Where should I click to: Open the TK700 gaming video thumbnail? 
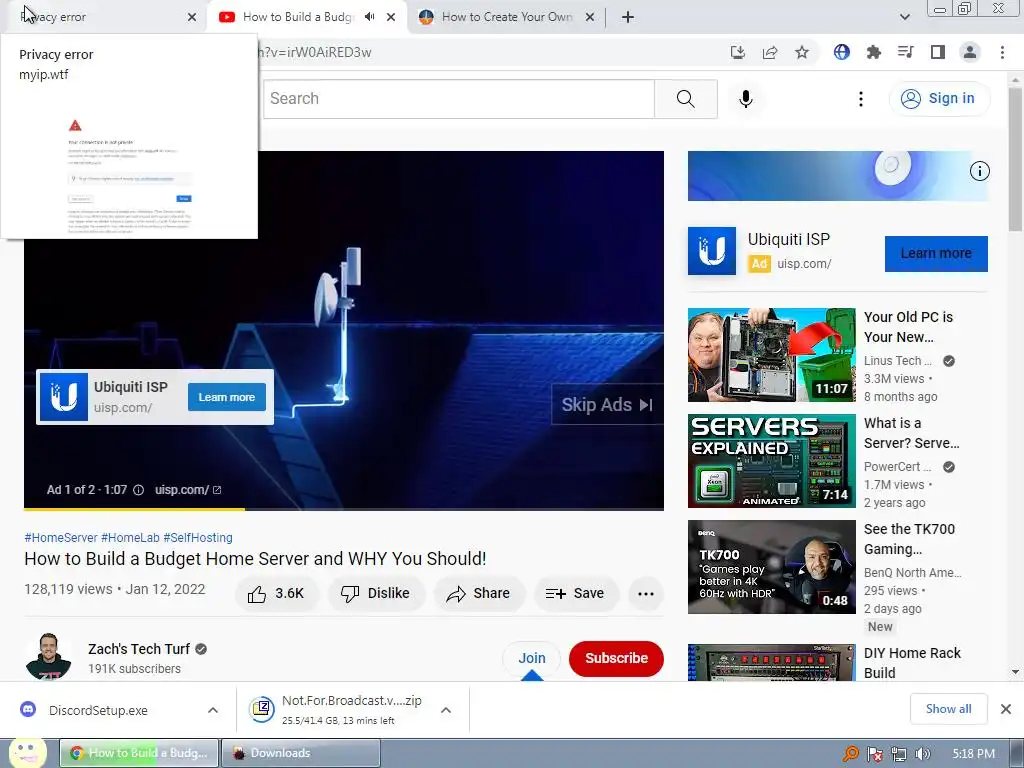click(771, 567)
